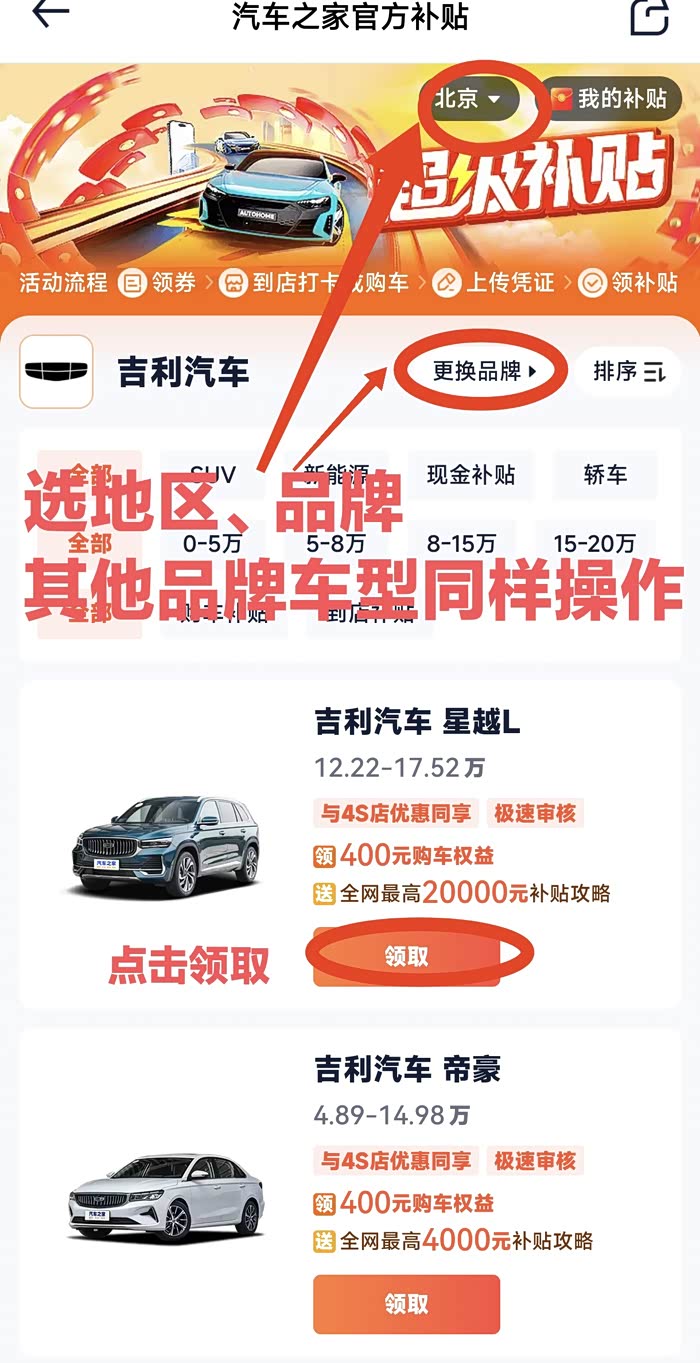The height and width of the screenshot is (1363, 700).
Task: Click 领取 for 星越L
Action: pyautogui.click(x=406, y=957)
